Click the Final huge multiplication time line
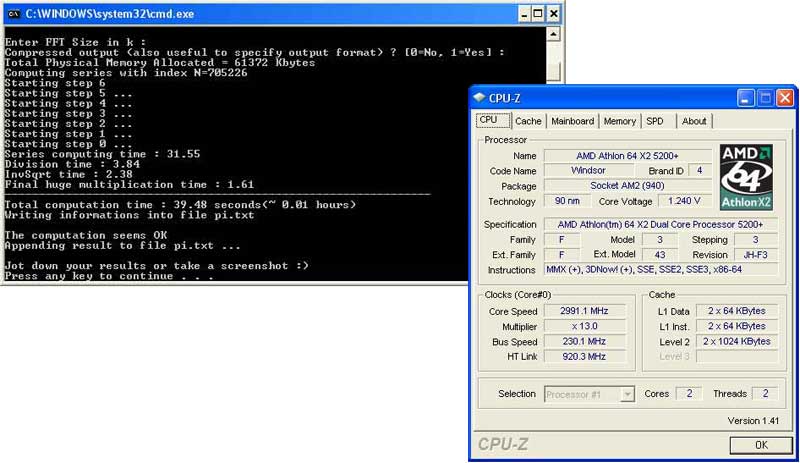800x463 pixels. coord(129,185)
